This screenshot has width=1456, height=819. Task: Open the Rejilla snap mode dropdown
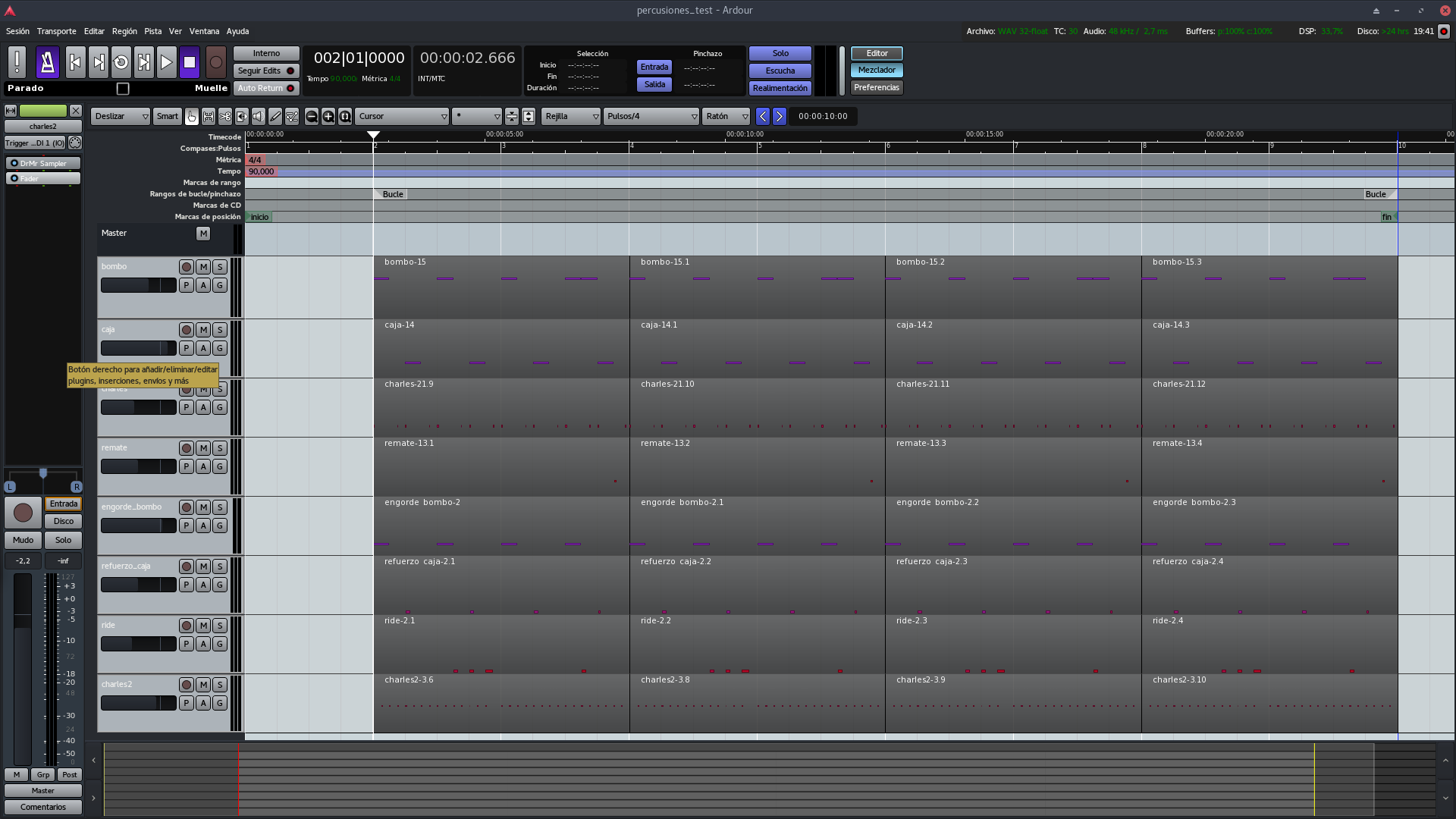pos(571,117)
